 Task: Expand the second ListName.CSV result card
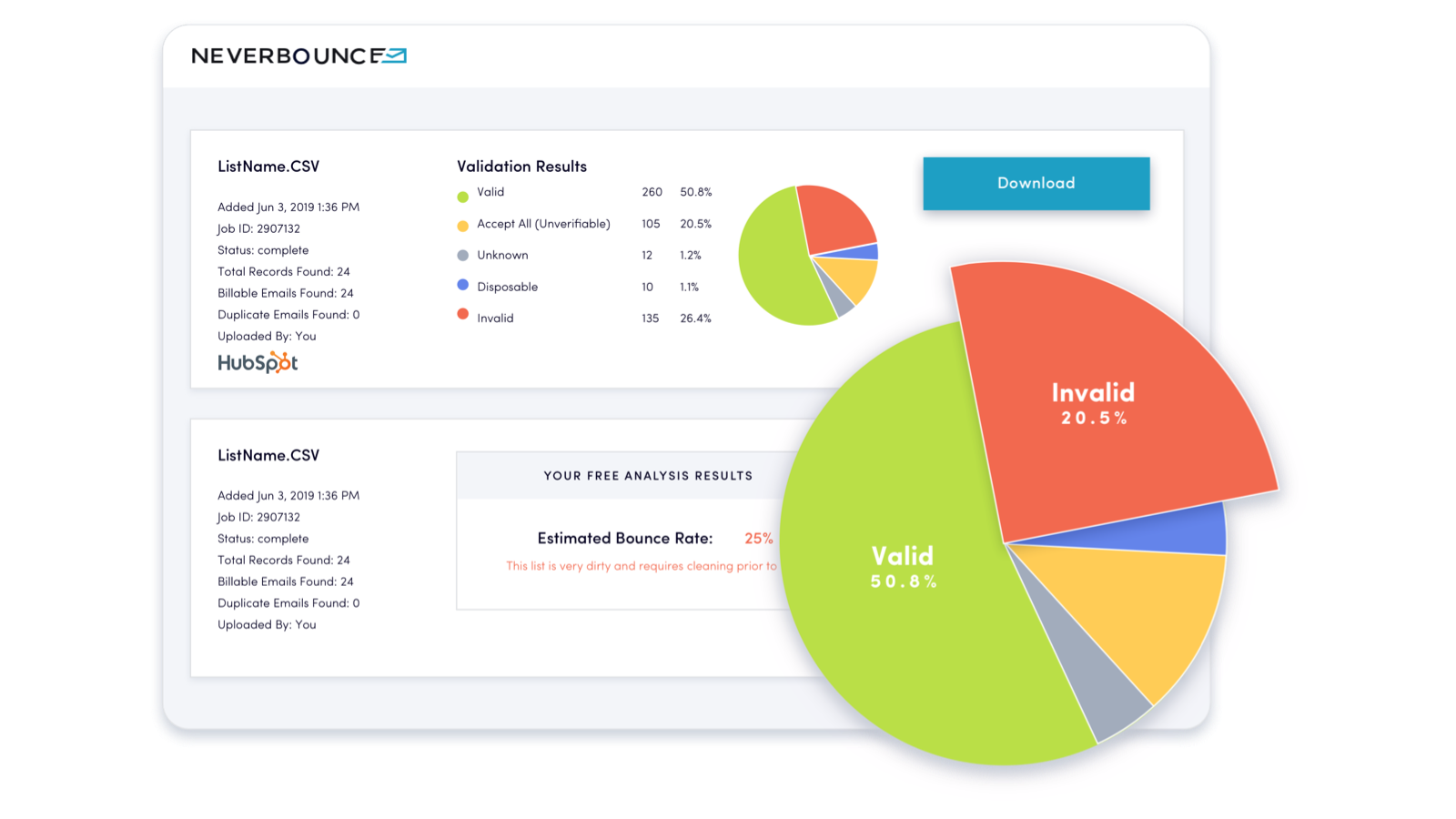tap(267, 455)
